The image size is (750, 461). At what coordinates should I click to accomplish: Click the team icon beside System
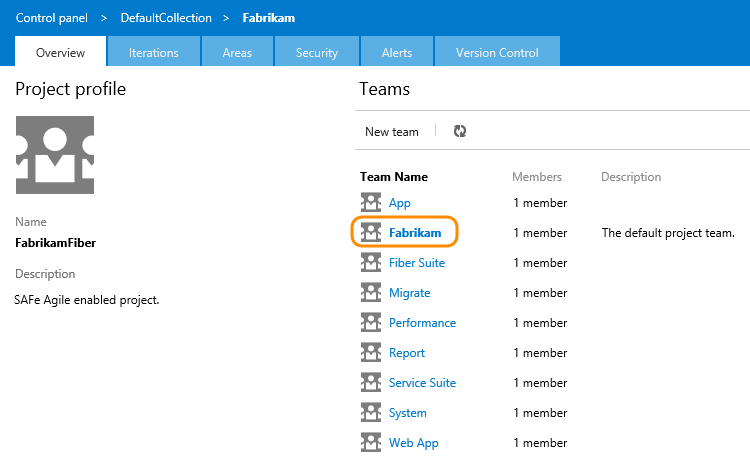371,412
